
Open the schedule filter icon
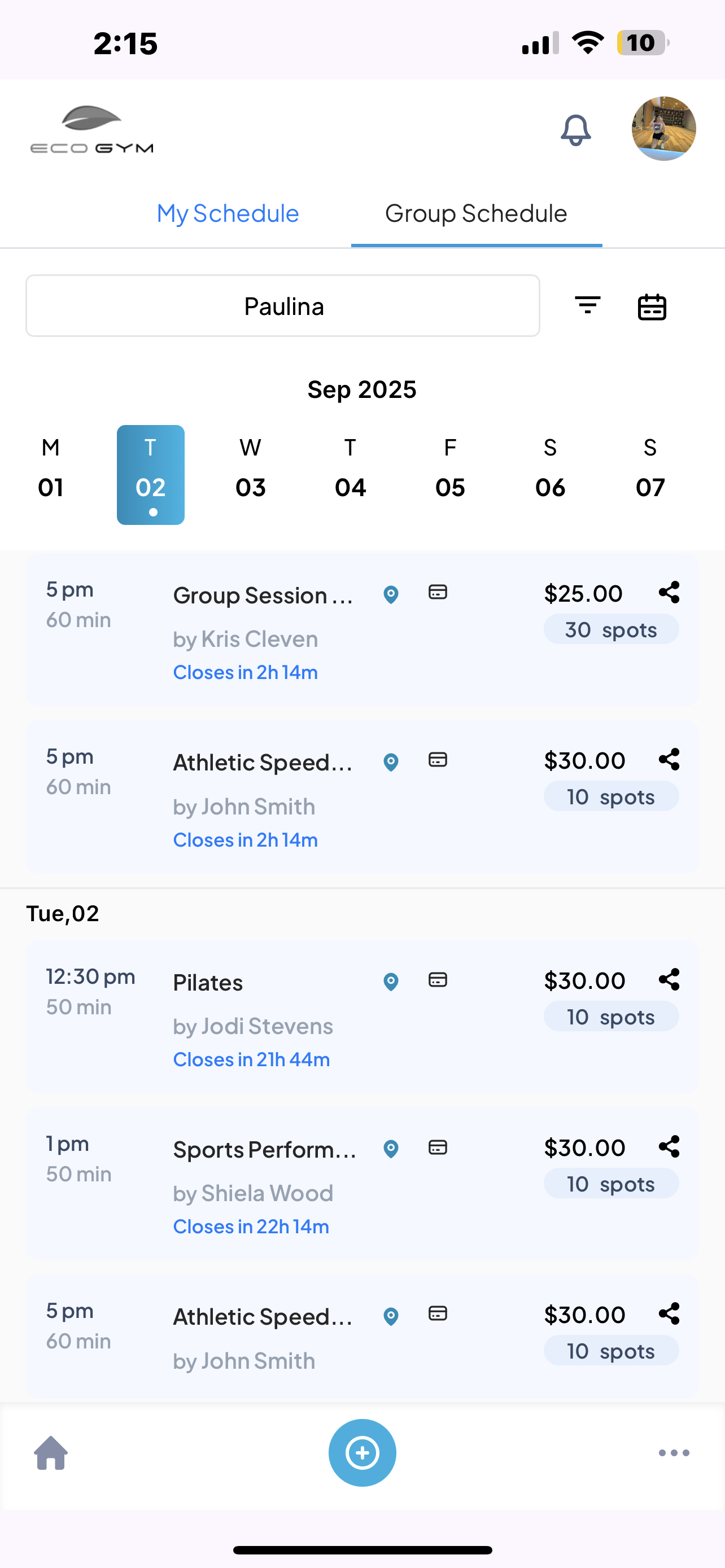pos(587,305)
